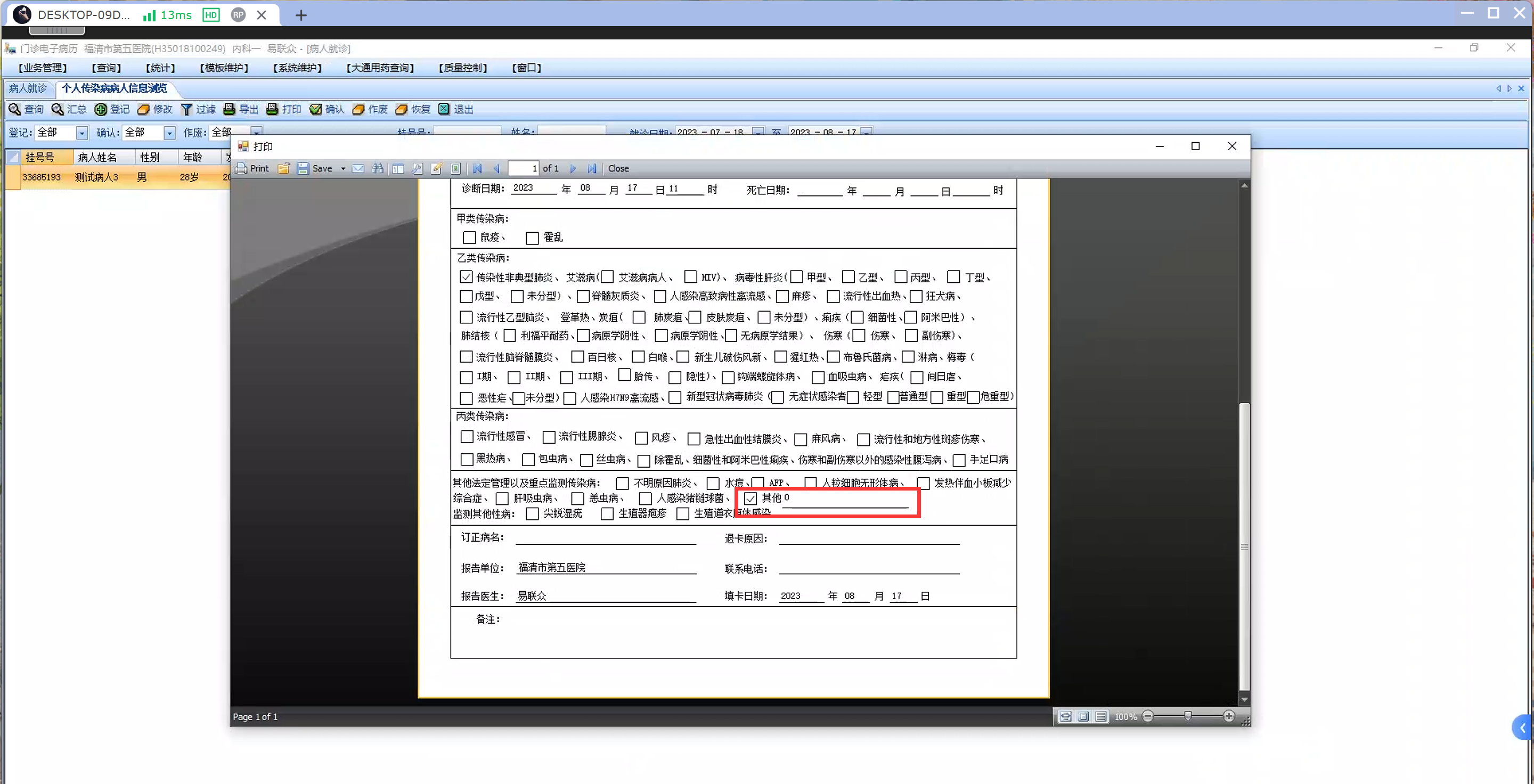Toggle the 其他 checkbox in red box
Image resolution: width=1534 pixels, height=784 pixels.
[x=750, y=499]
